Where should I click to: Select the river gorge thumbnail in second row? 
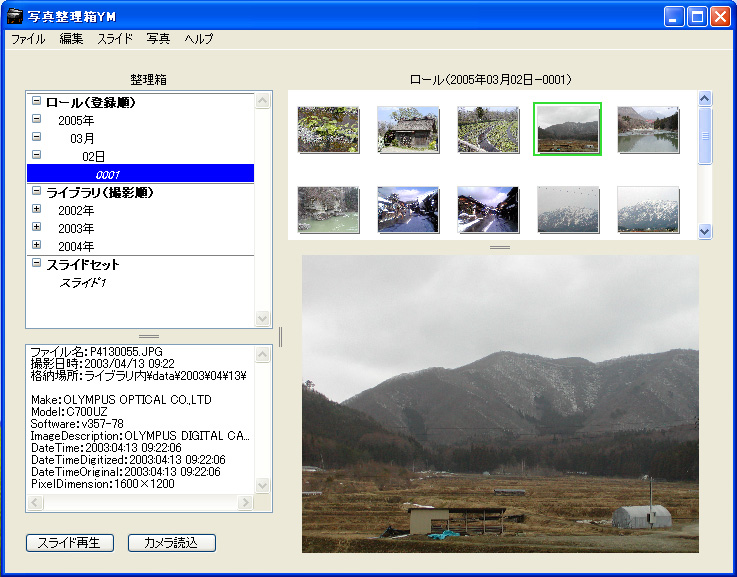tap(328, 208)
